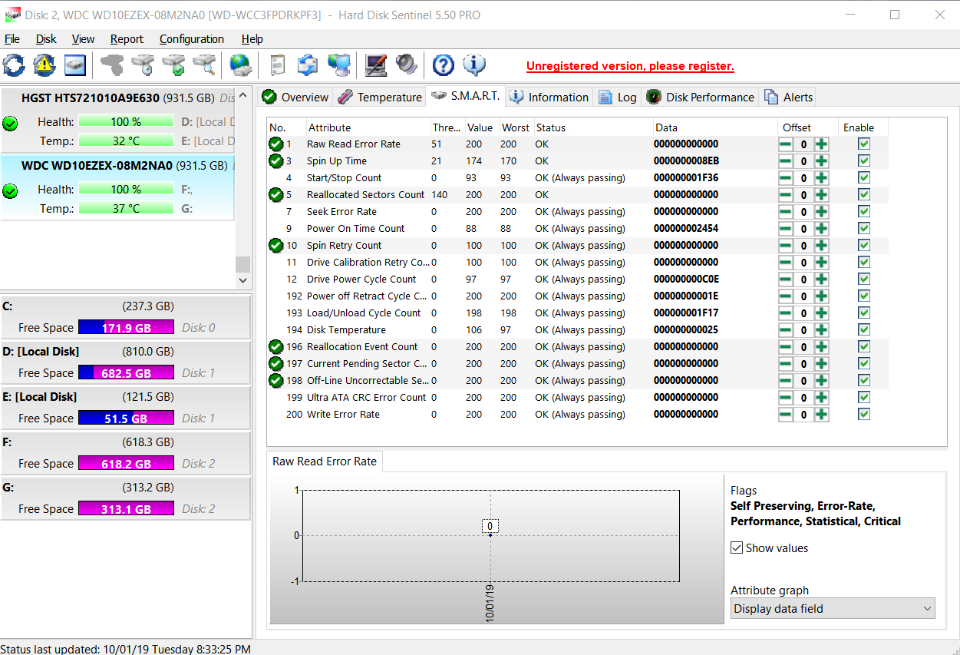Disable the Raw Read Error Rate enable checkbox

(864, 144)
